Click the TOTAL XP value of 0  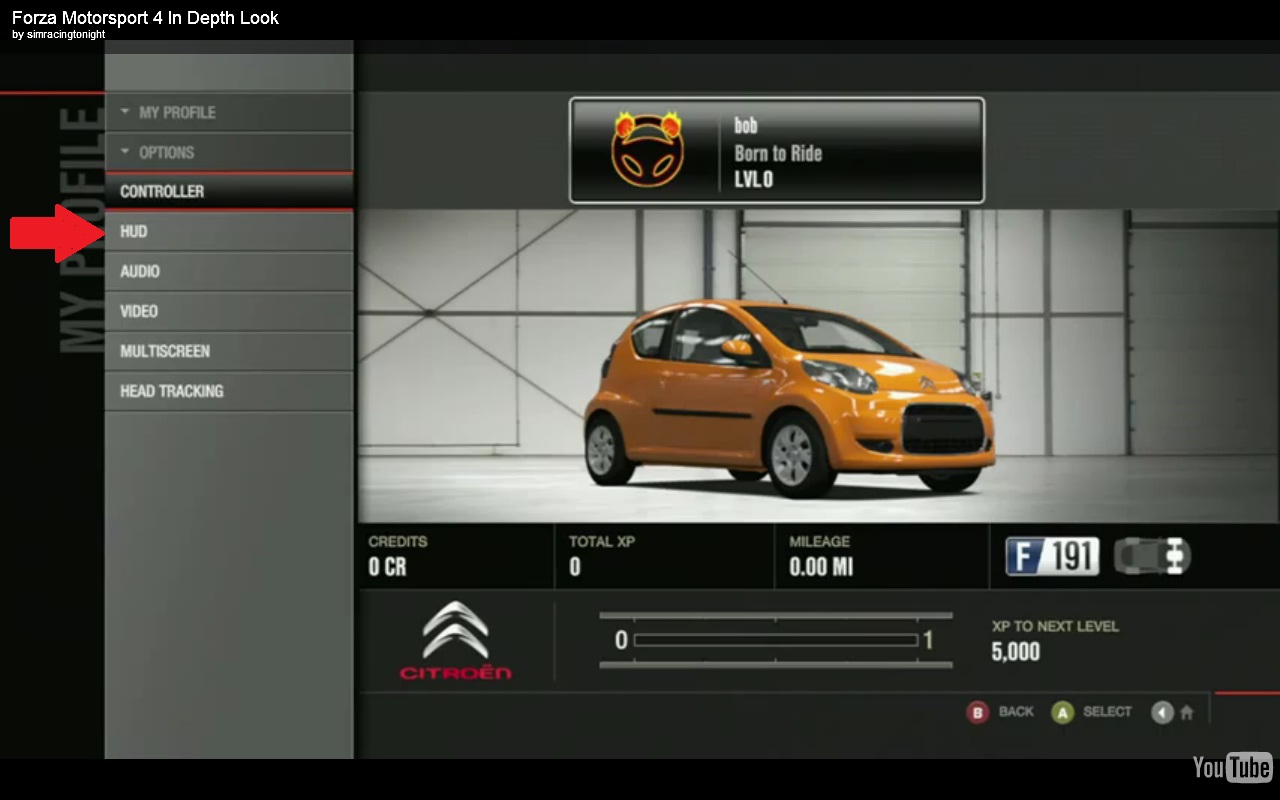(x=575, y=567)
